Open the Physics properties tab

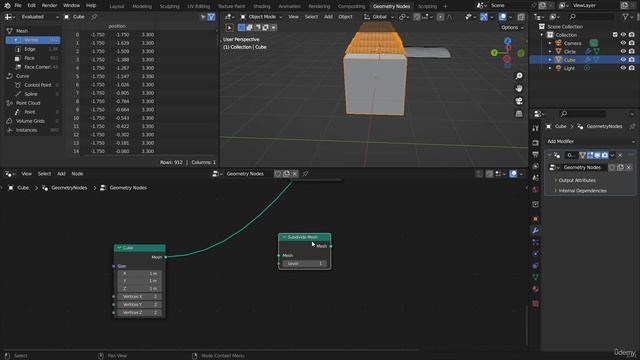pyautogui.click(x=536, y=254)
